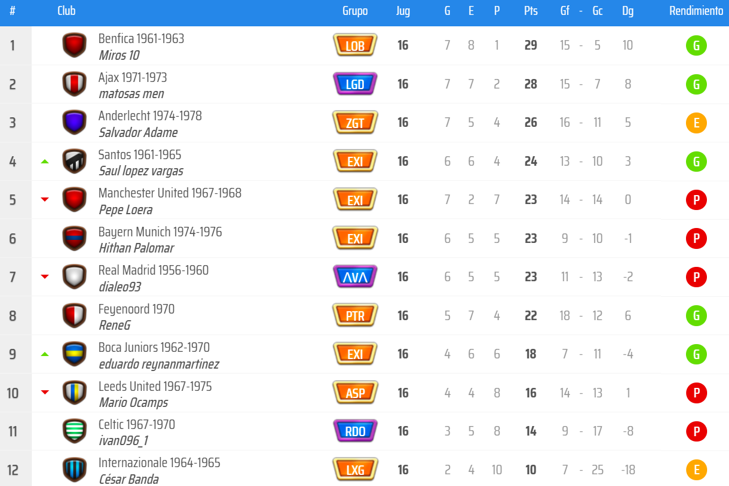Click red P result circle for Manchester United
Image resolution: width=729 pixels, height=486 pixels.
point(696,200)
